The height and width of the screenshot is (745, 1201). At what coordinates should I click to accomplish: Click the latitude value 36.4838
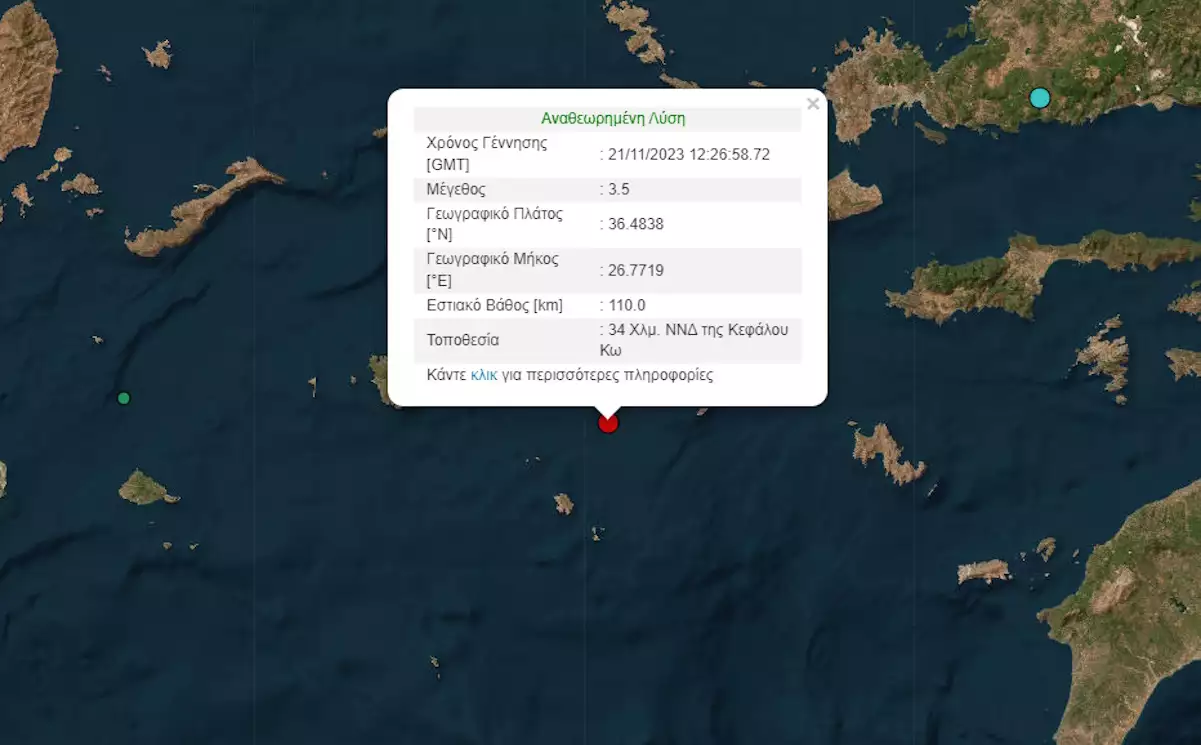pyautogui.click(x=635, y=224)
